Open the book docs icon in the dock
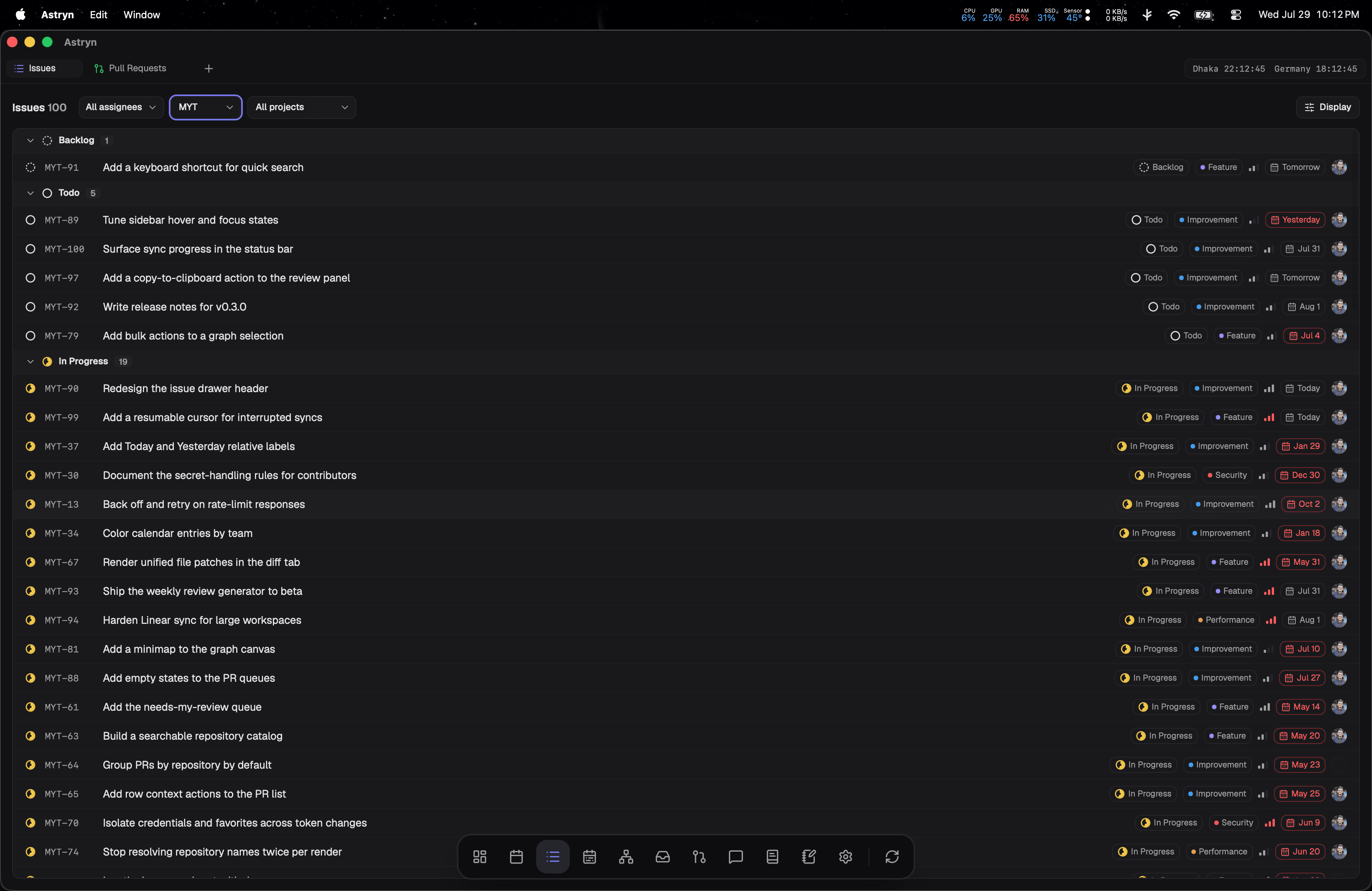The width and height of the screenshot is (1372, 891). tap(773, 856)
